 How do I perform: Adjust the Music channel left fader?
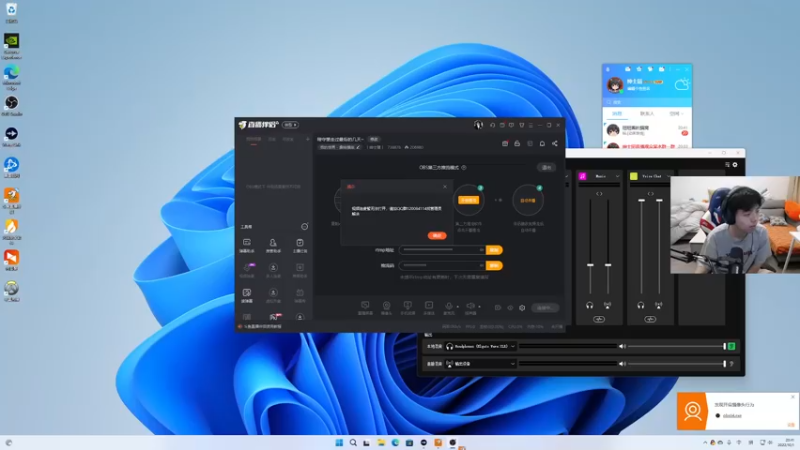[590, 265]
